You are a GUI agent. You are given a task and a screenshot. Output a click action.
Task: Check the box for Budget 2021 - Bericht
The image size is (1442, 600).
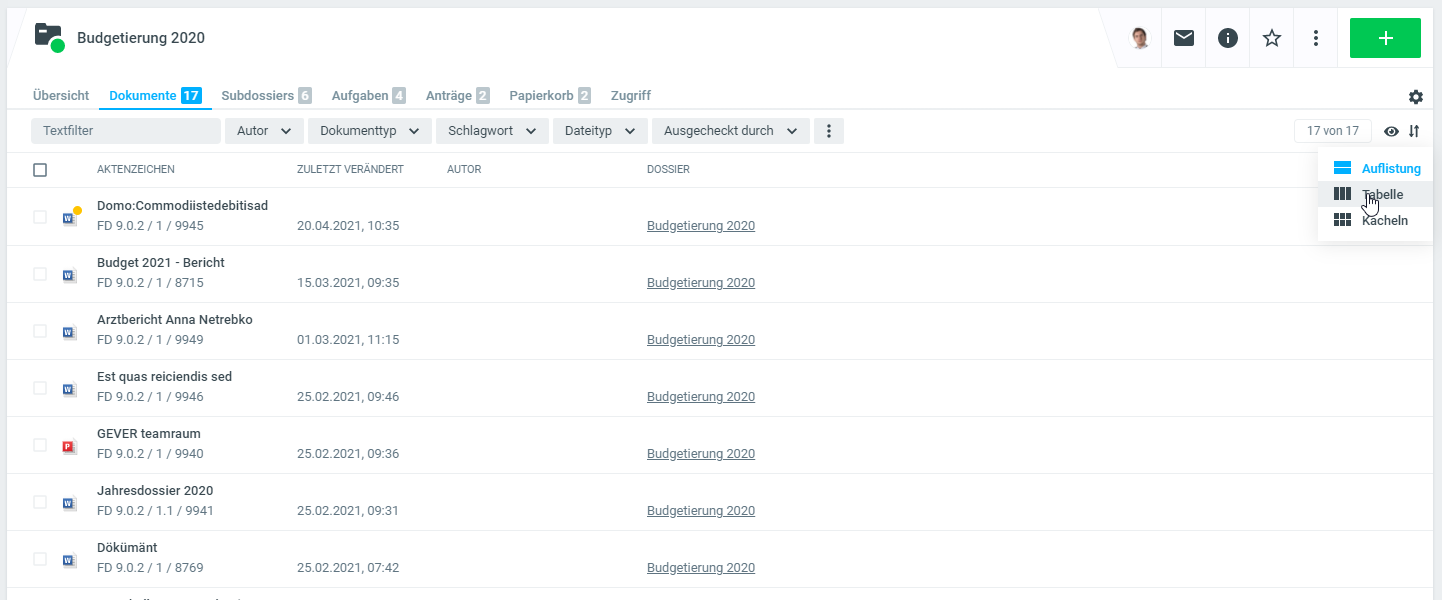[40, 274]
